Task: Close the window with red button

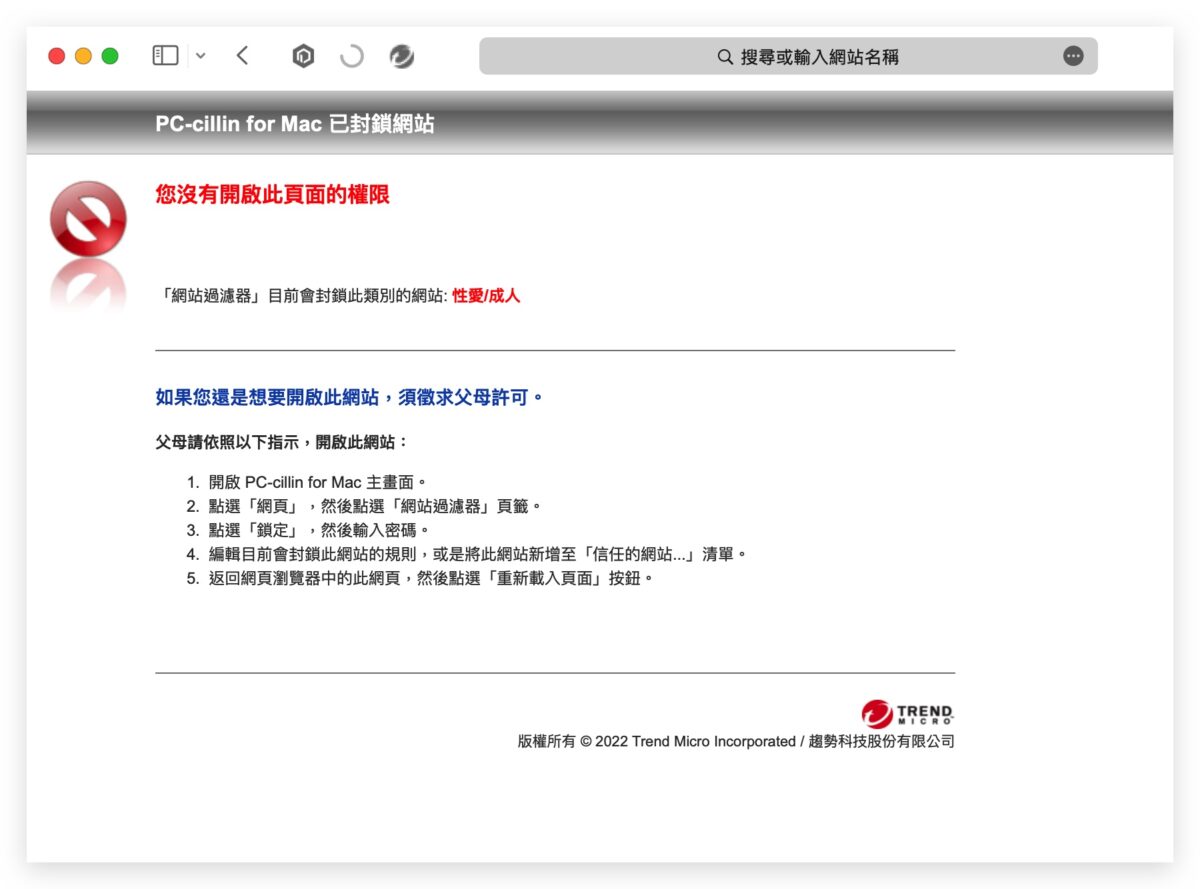Action: 57,56
